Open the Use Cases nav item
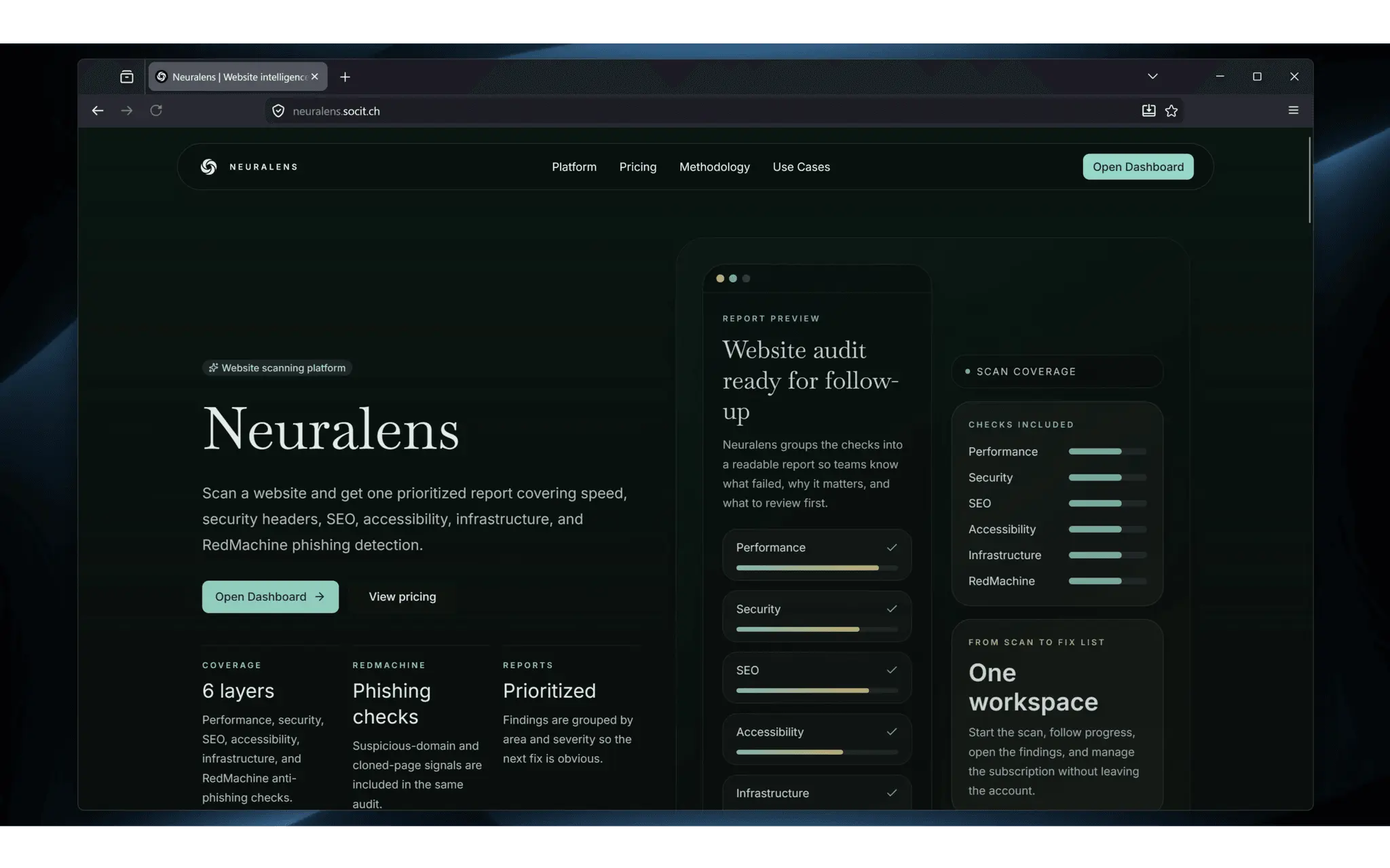1390x868 pixels. [x=802, y=167]
